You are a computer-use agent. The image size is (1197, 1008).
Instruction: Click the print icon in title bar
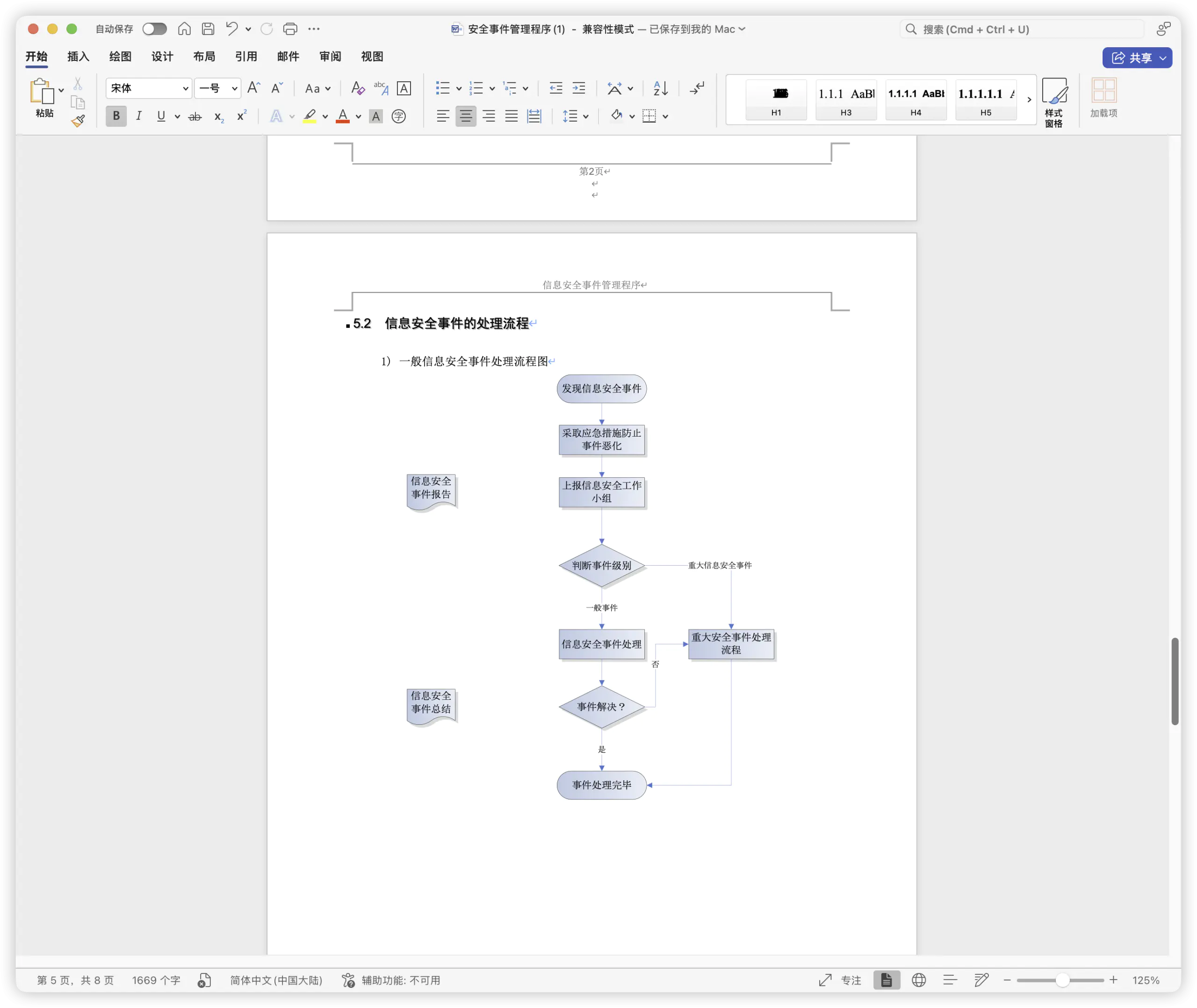click(290, 29)
